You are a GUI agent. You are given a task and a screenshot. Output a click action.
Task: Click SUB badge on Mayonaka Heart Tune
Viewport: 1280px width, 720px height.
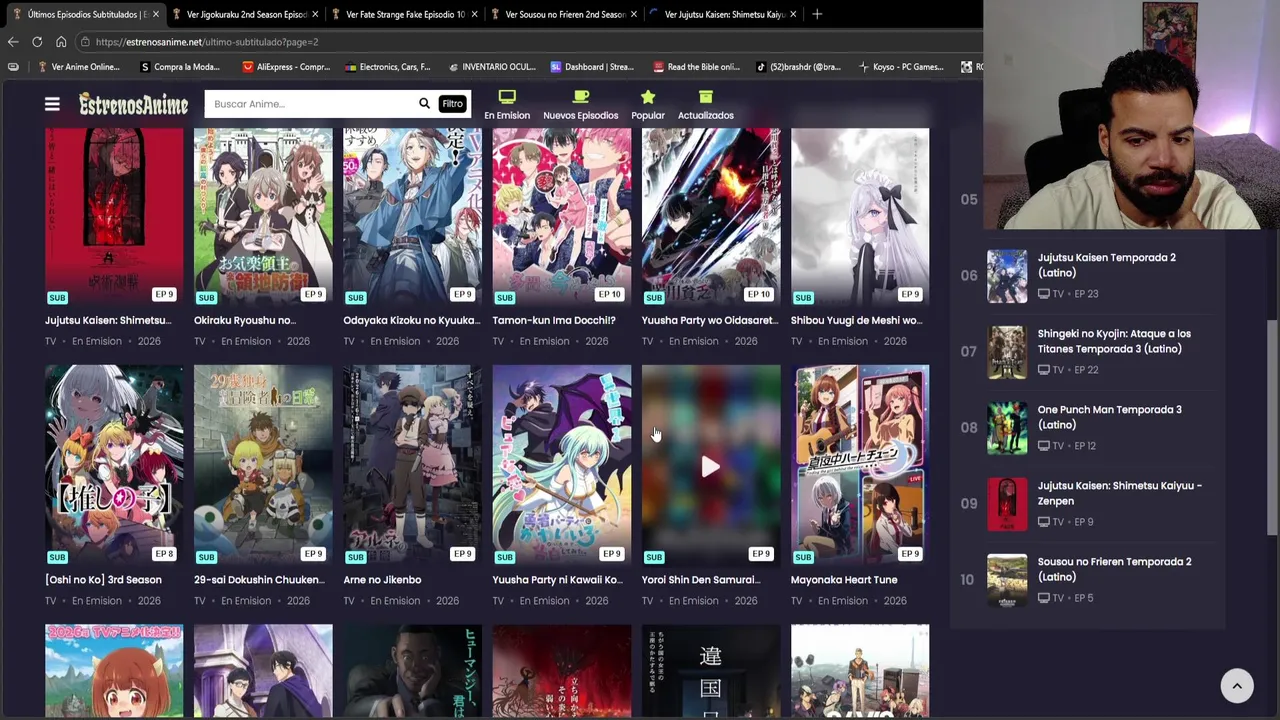803,557
